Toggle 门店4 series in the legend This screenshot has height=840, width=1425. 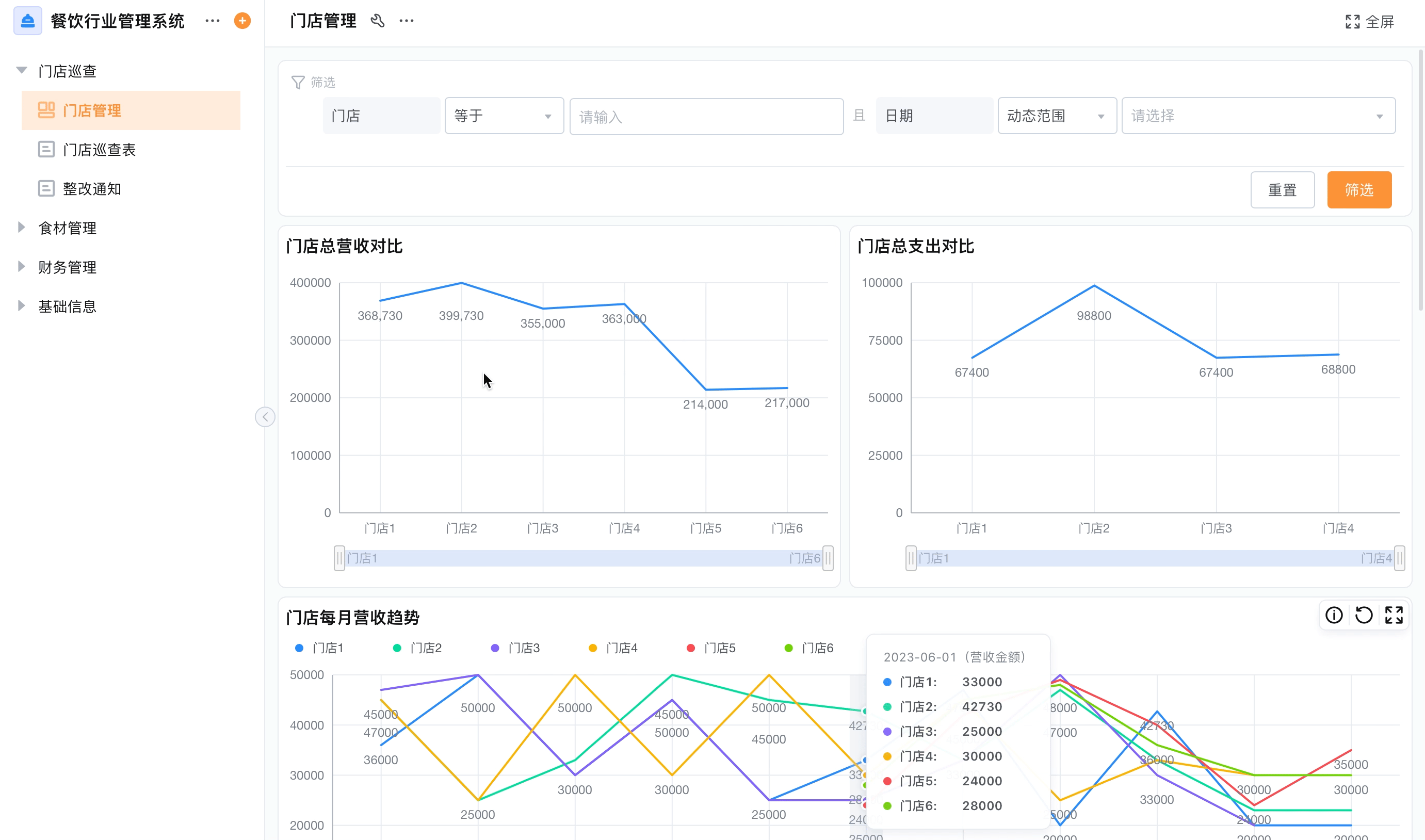point(613,648)
